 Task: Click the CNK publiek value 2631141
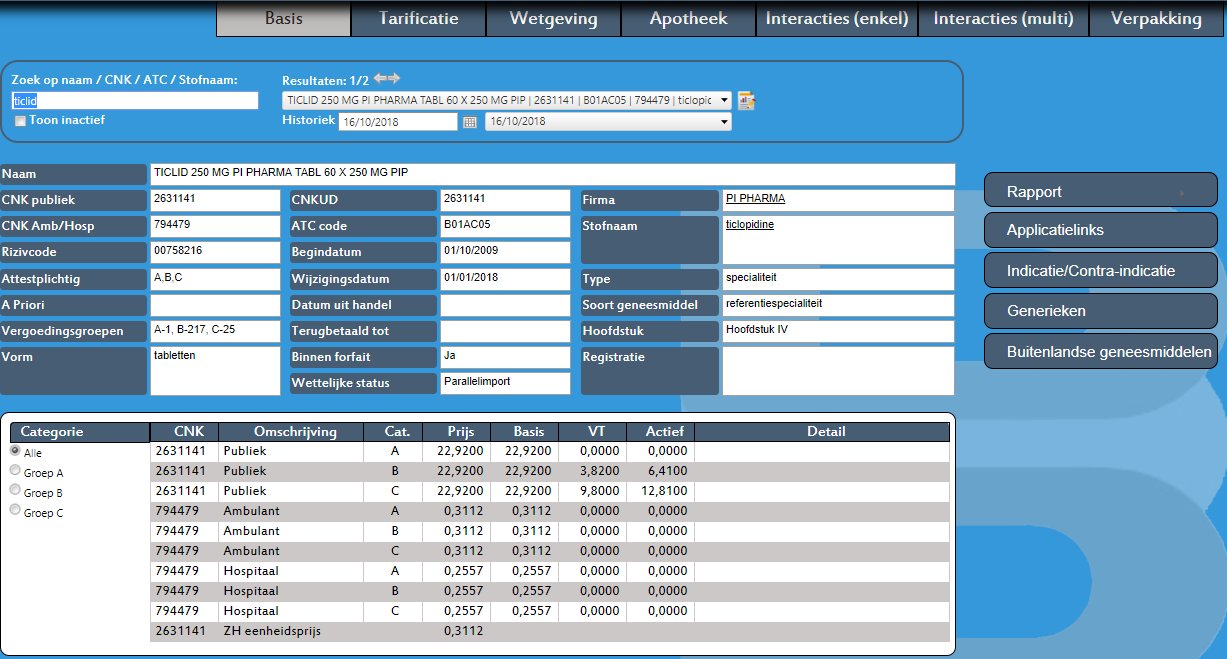pyautogui.click(x=215, y=200)
